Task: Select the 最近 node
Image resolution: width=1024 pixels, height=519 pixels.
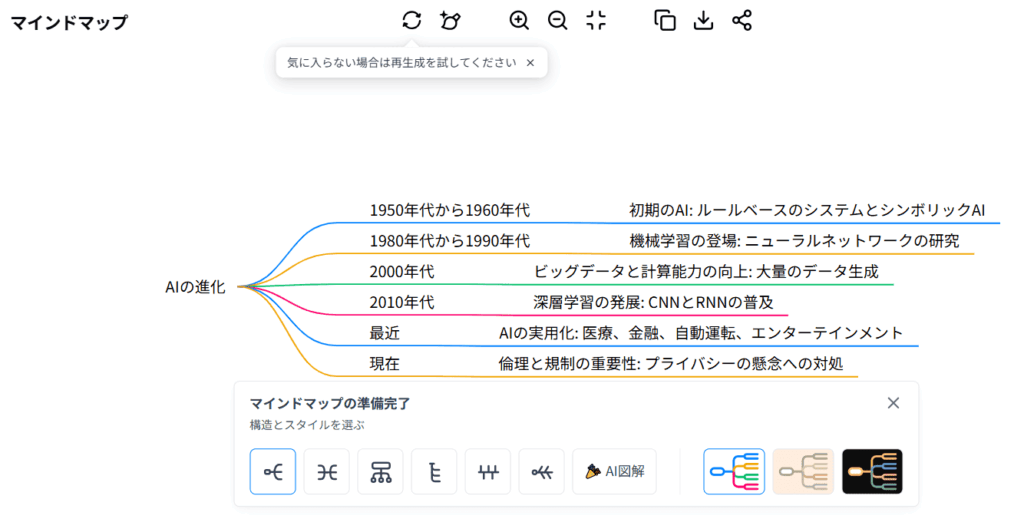Action: (384, 333)
